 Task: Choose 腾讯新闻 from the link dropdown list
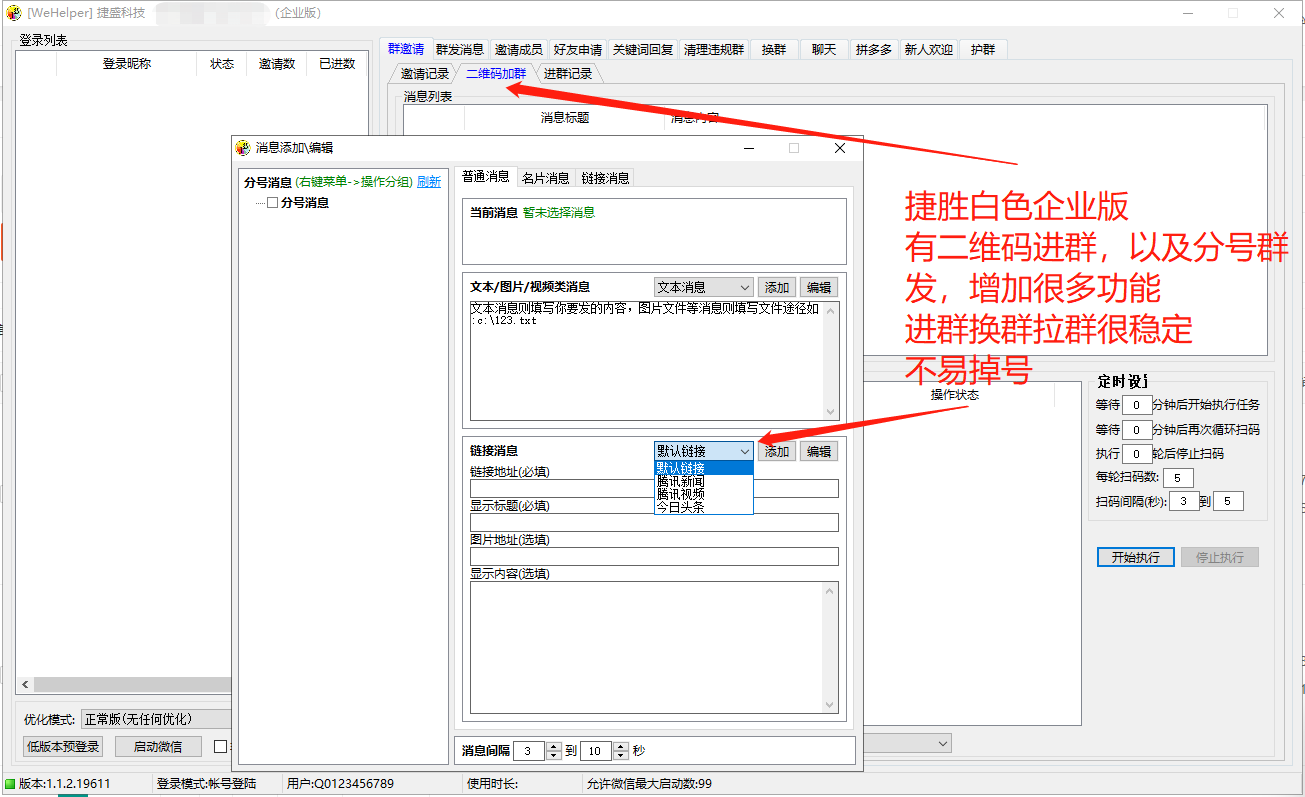[680, 481]
